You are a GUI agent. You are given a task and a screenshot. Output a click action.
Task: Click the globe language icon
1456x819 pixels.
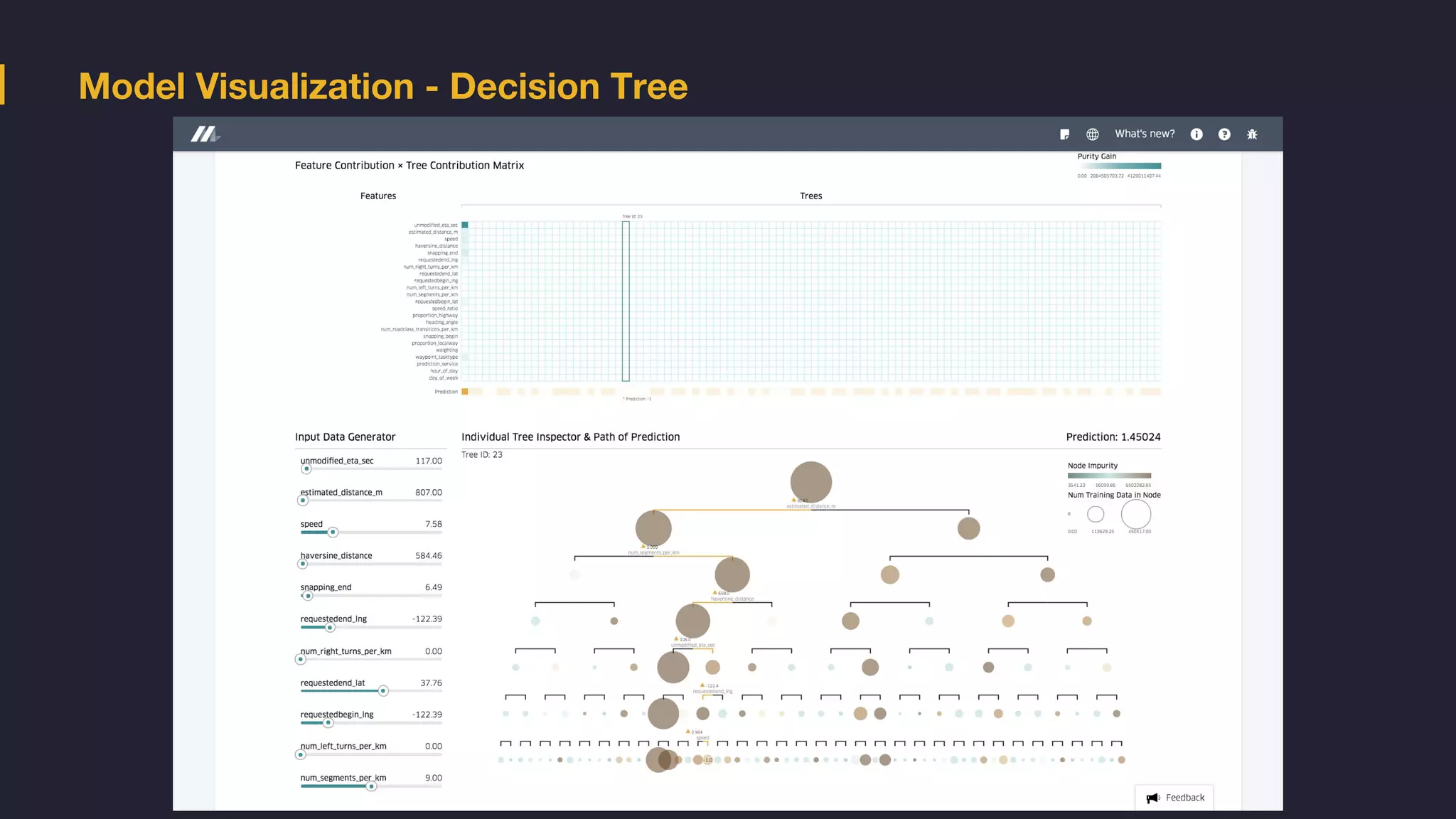[1093, 134]
